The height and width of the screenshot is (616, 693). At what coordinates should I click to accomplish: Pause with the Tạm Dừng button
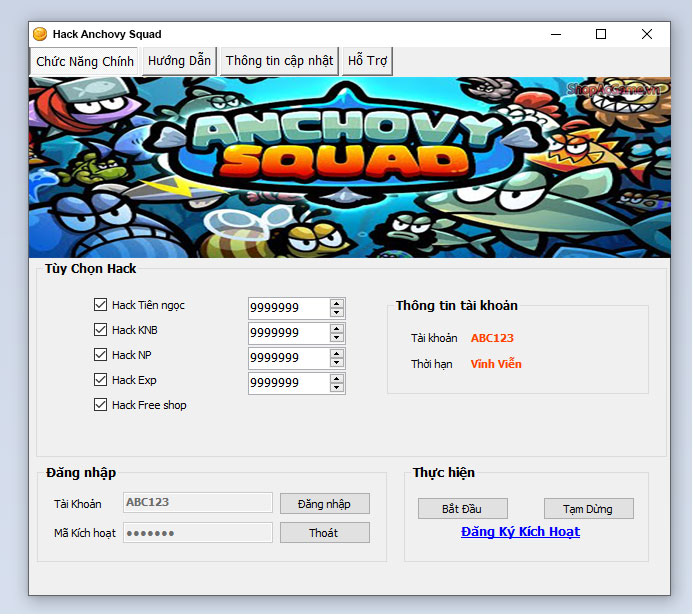(588, 509)
